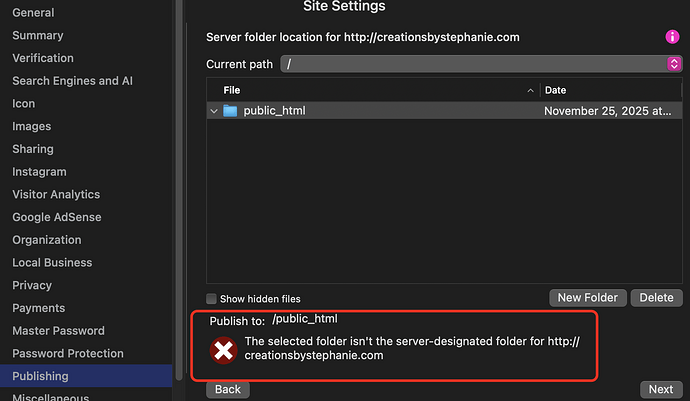The image size is (690, 401).
Task: Select Search Engines and AI section
Action: coord(72,81)
